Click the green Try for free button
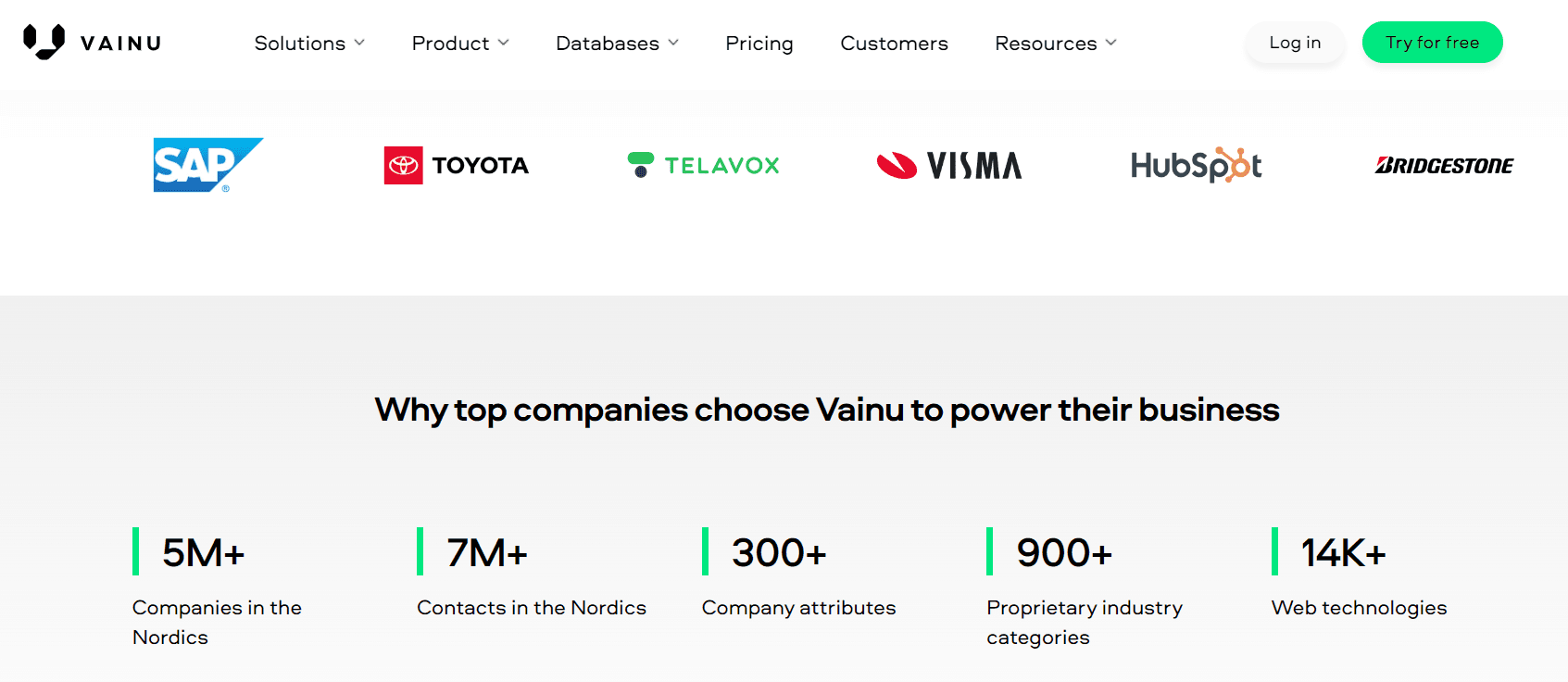This screenshot has height=682, width=1568. (x=1432, y=43)
